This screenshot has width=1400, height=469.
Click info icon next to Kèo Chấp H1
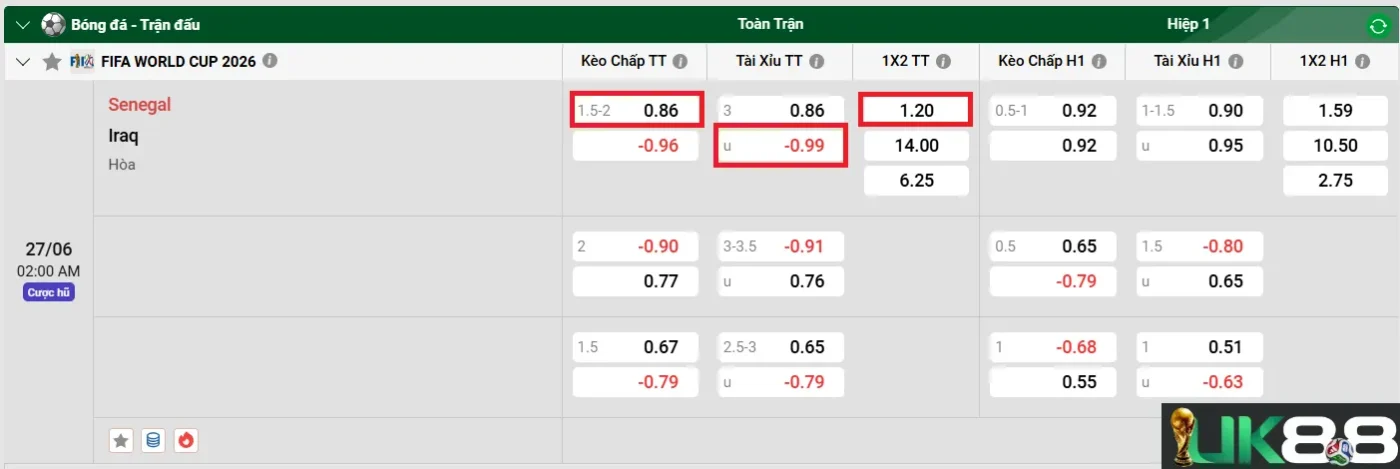[1099, 61]
